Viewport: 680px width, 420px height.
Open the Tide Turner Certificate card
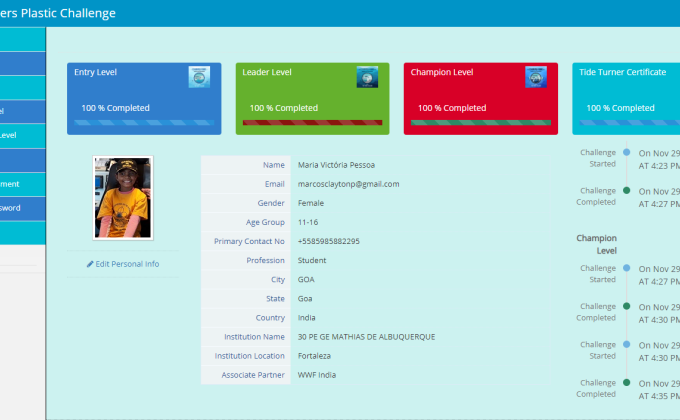pyautogui.click(x=626, y=98)
